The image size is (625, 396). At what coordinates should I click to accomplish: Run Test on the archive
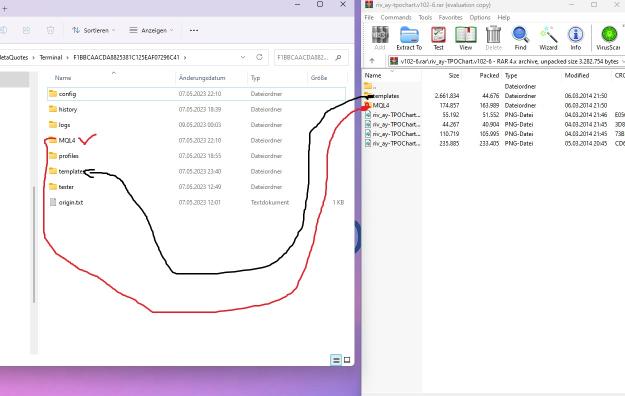438,38
